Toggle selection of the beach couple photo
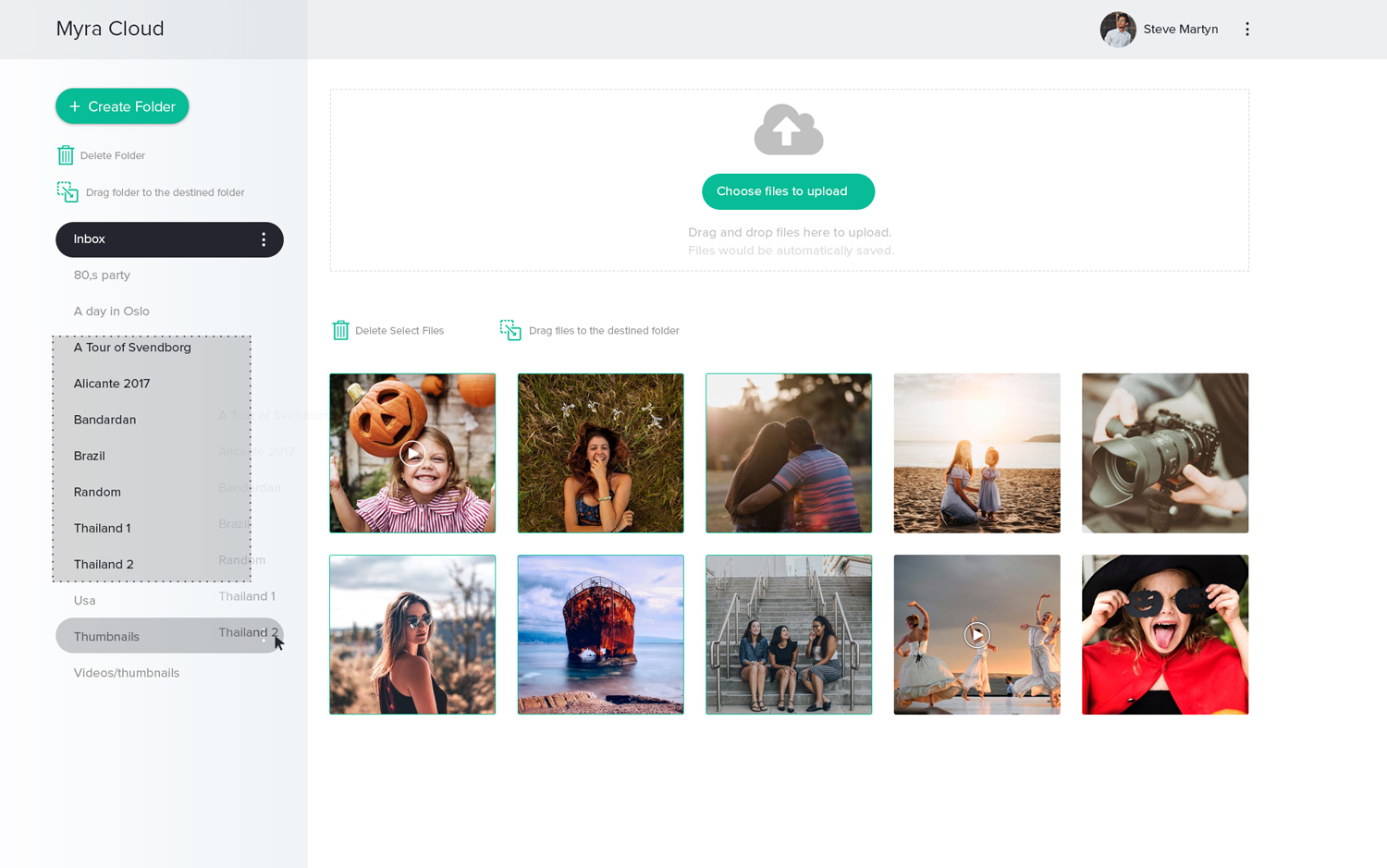The width and height of the screenshot is (1387, 868). (788, 453)
